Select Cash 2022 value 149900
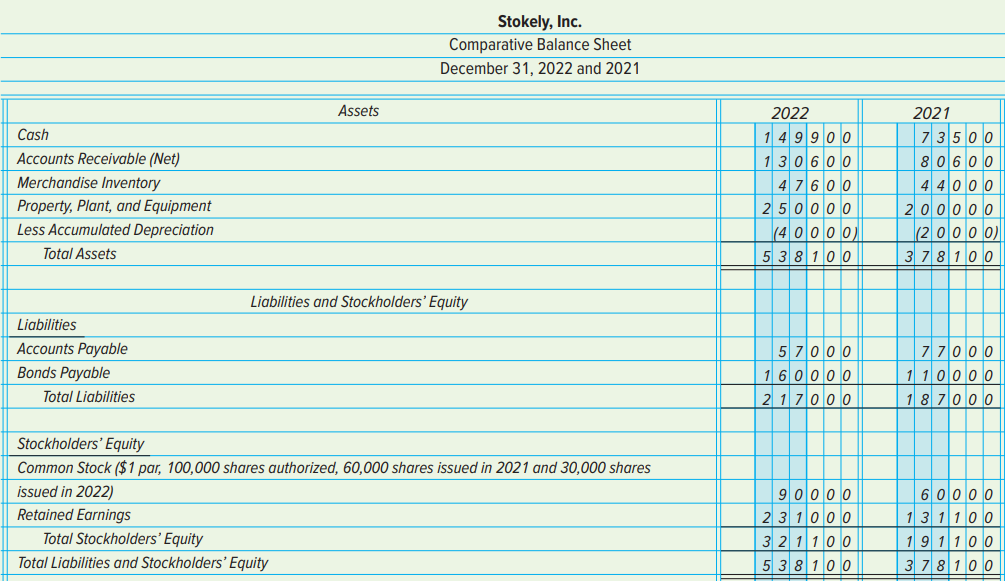1005x581 pixels. (807, 137)
